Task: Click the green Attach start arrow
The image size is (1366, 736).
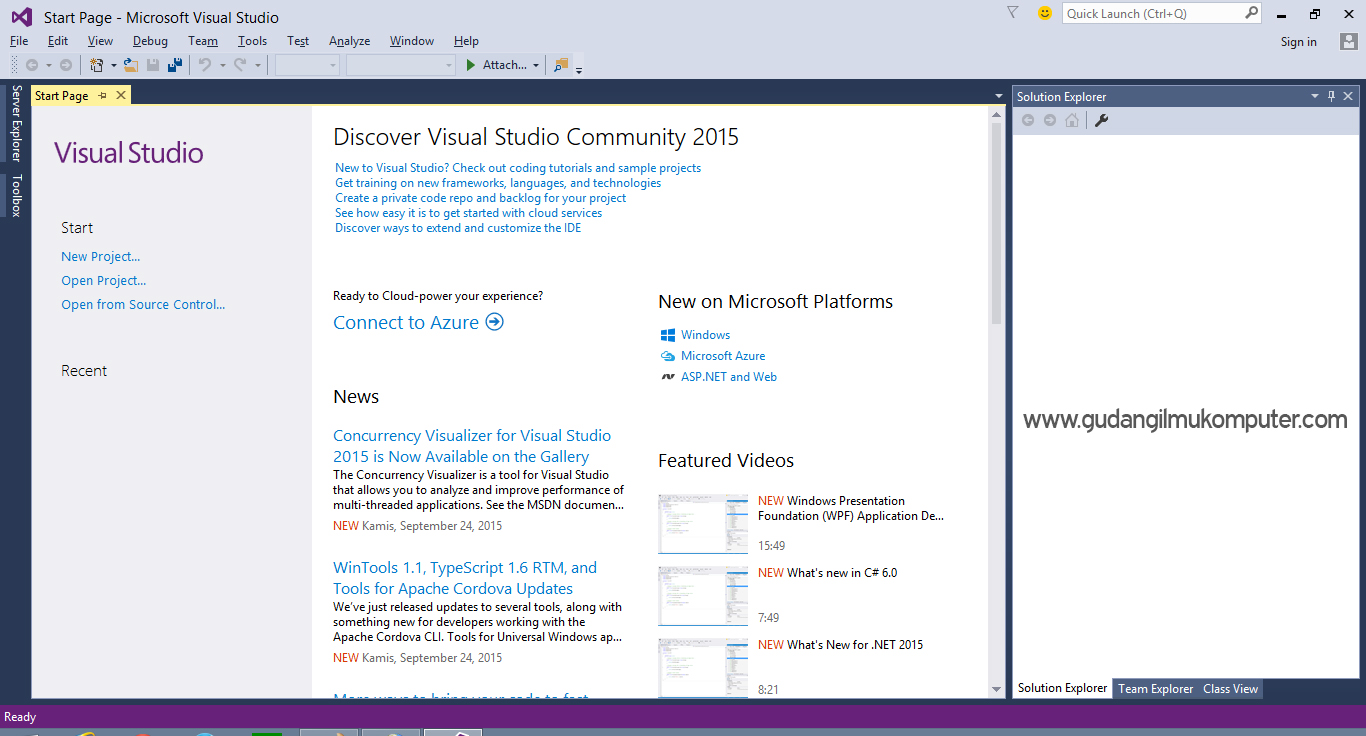Action: pos(471,65)
